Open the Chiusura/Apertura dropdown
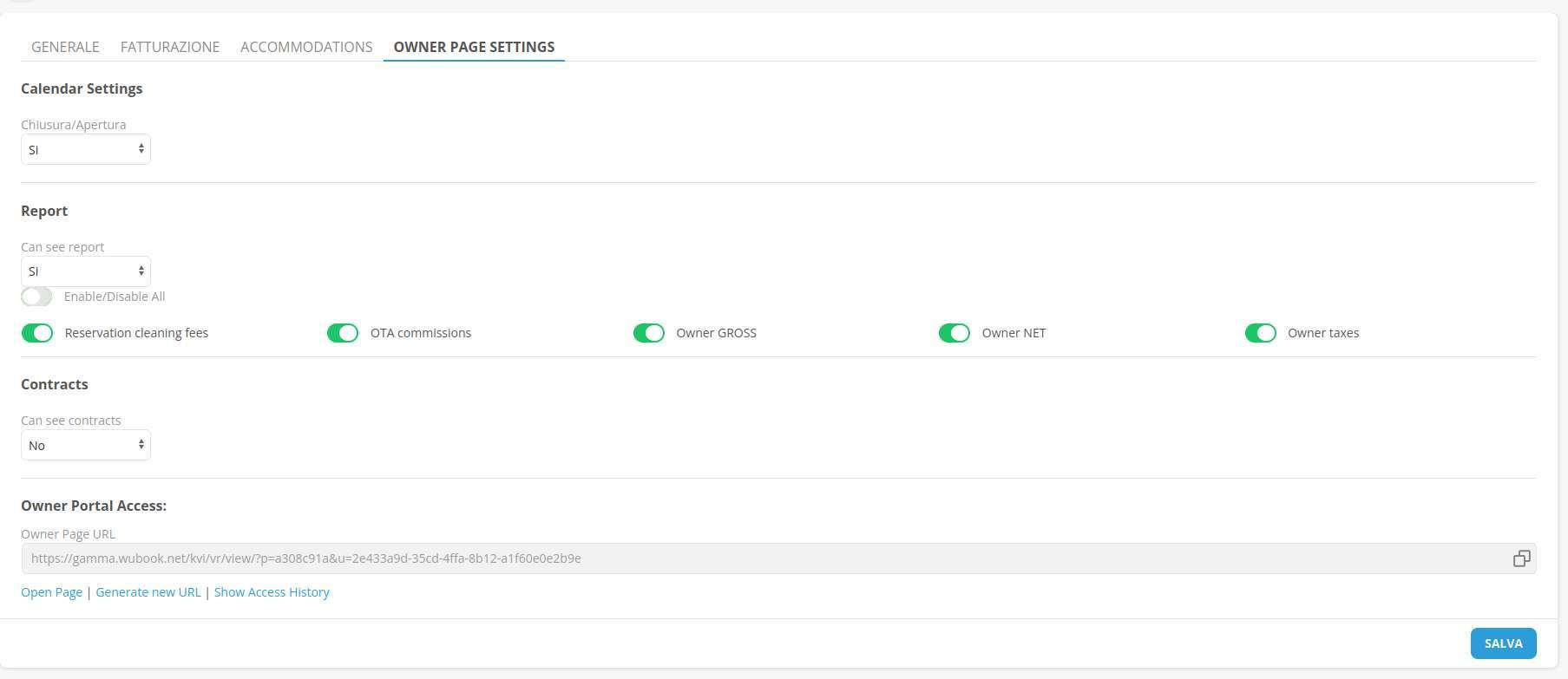Image resolution: width=1568 pixels, height=679 pixels. 85,149
